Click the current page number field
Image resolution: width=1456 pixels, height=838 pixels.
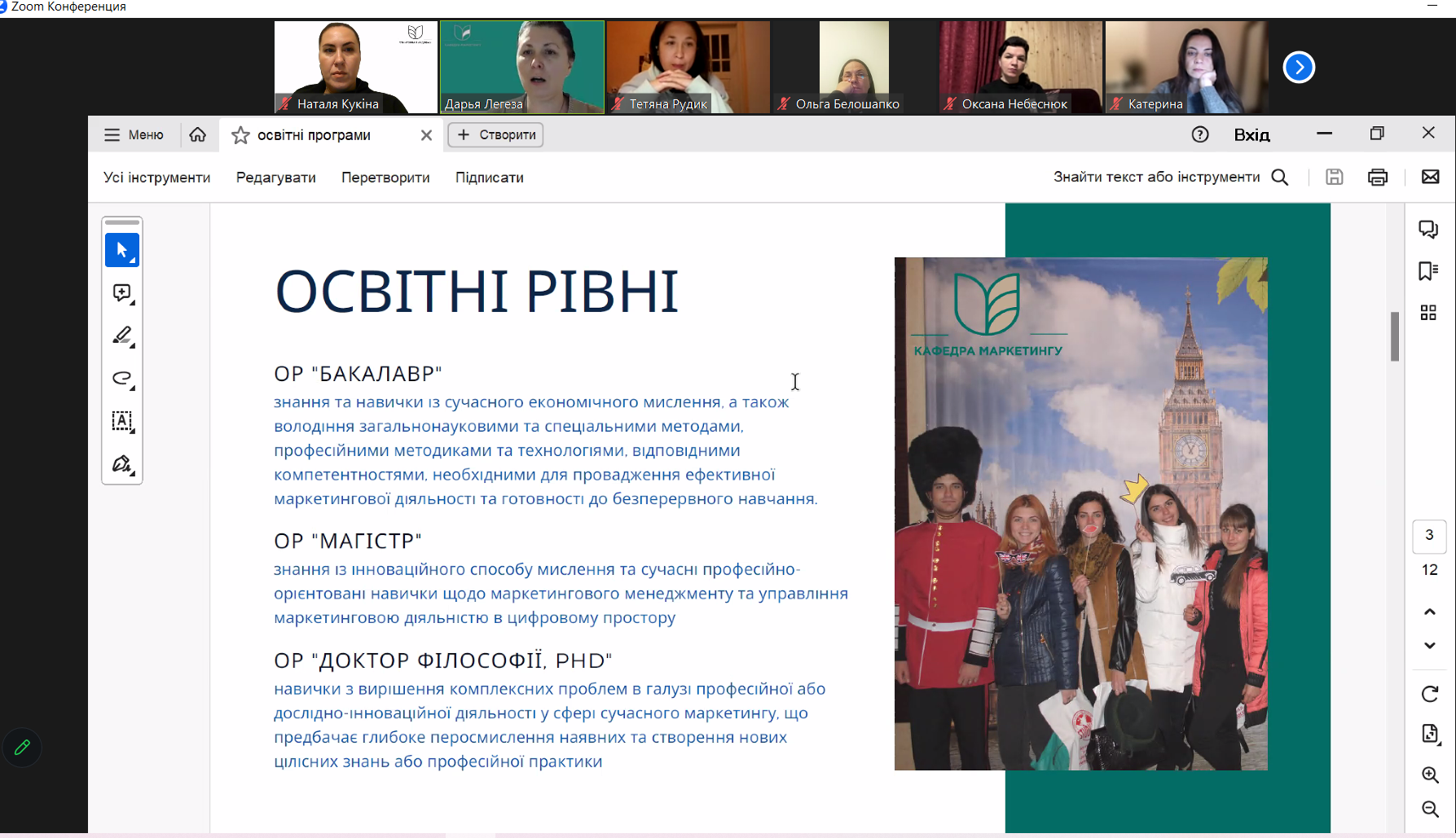click(1429, 535)
